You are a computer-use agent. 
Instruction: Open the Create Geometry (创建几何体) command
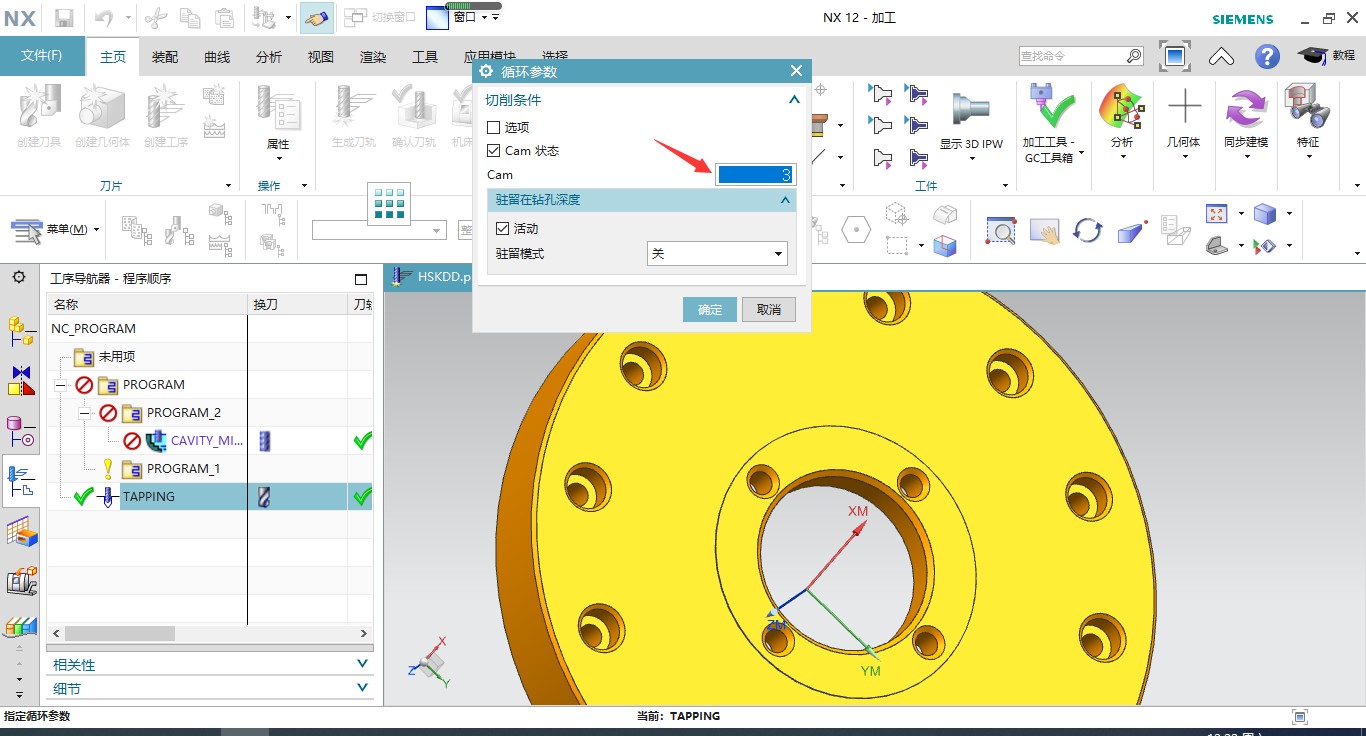[x=102, y=115]
